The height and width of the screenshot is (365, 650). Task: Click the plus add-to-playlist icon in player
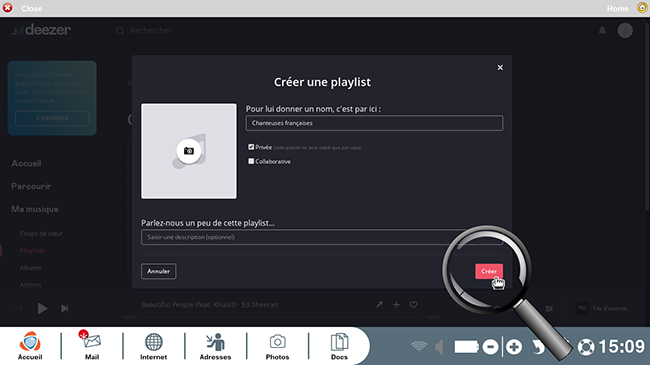click(396, 305)
